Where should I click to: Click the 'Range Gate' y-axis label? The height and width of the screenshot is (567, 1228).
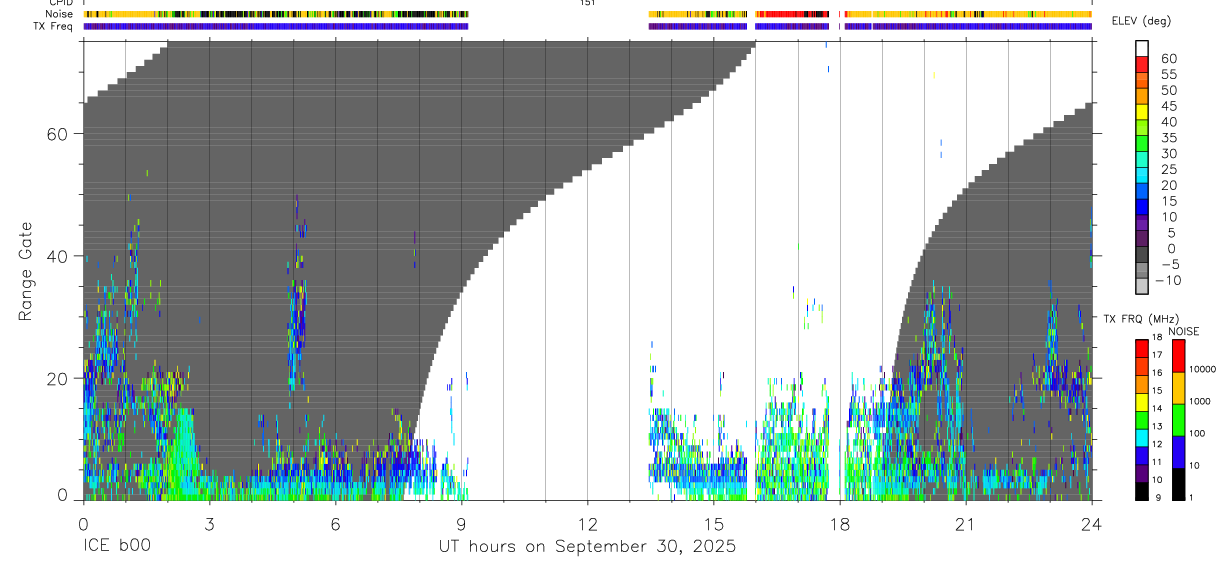coord(25,270)
